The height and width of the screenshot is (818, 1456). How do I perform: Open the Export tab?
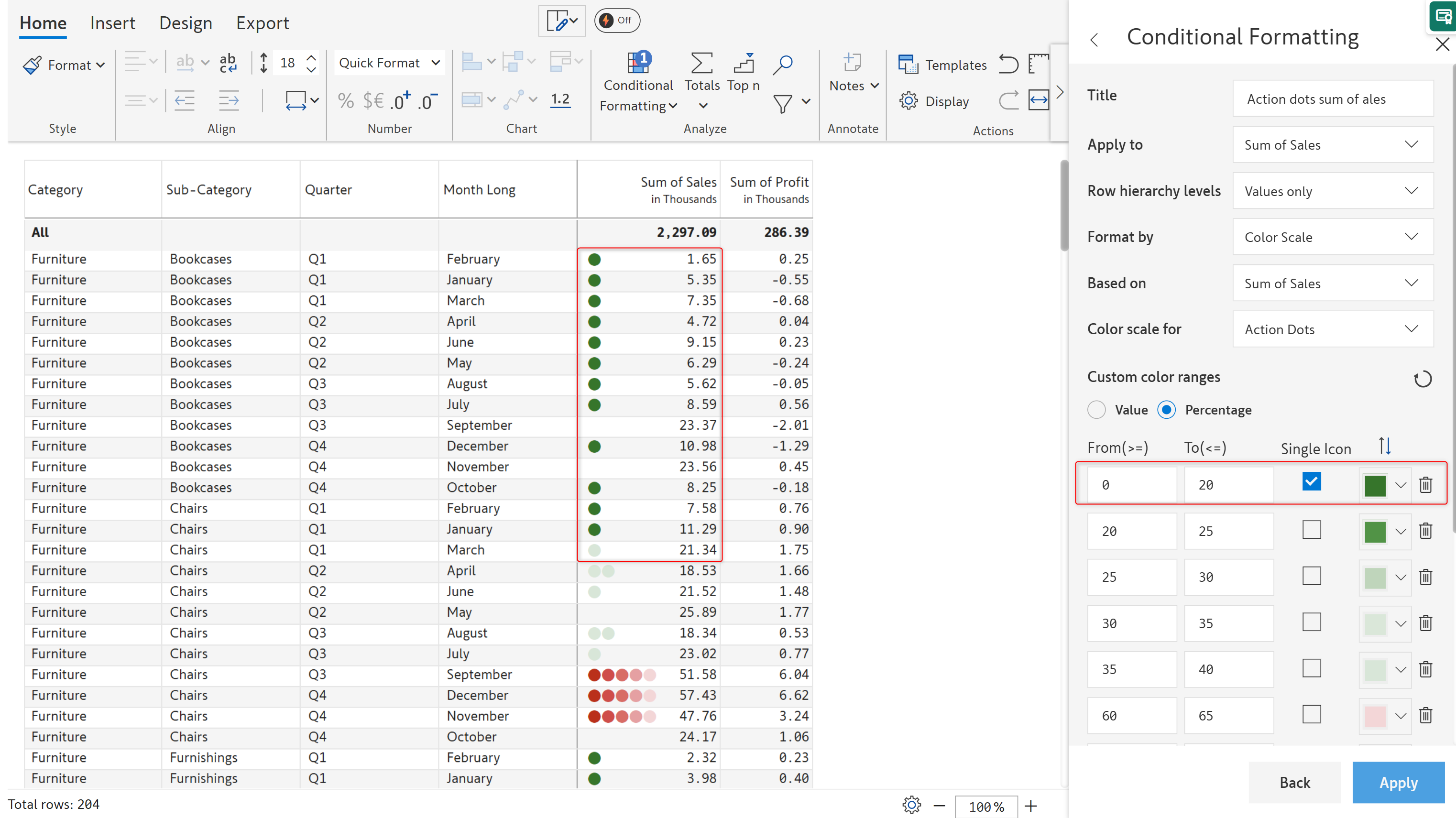pyautogui.click(x=262, y=22)
